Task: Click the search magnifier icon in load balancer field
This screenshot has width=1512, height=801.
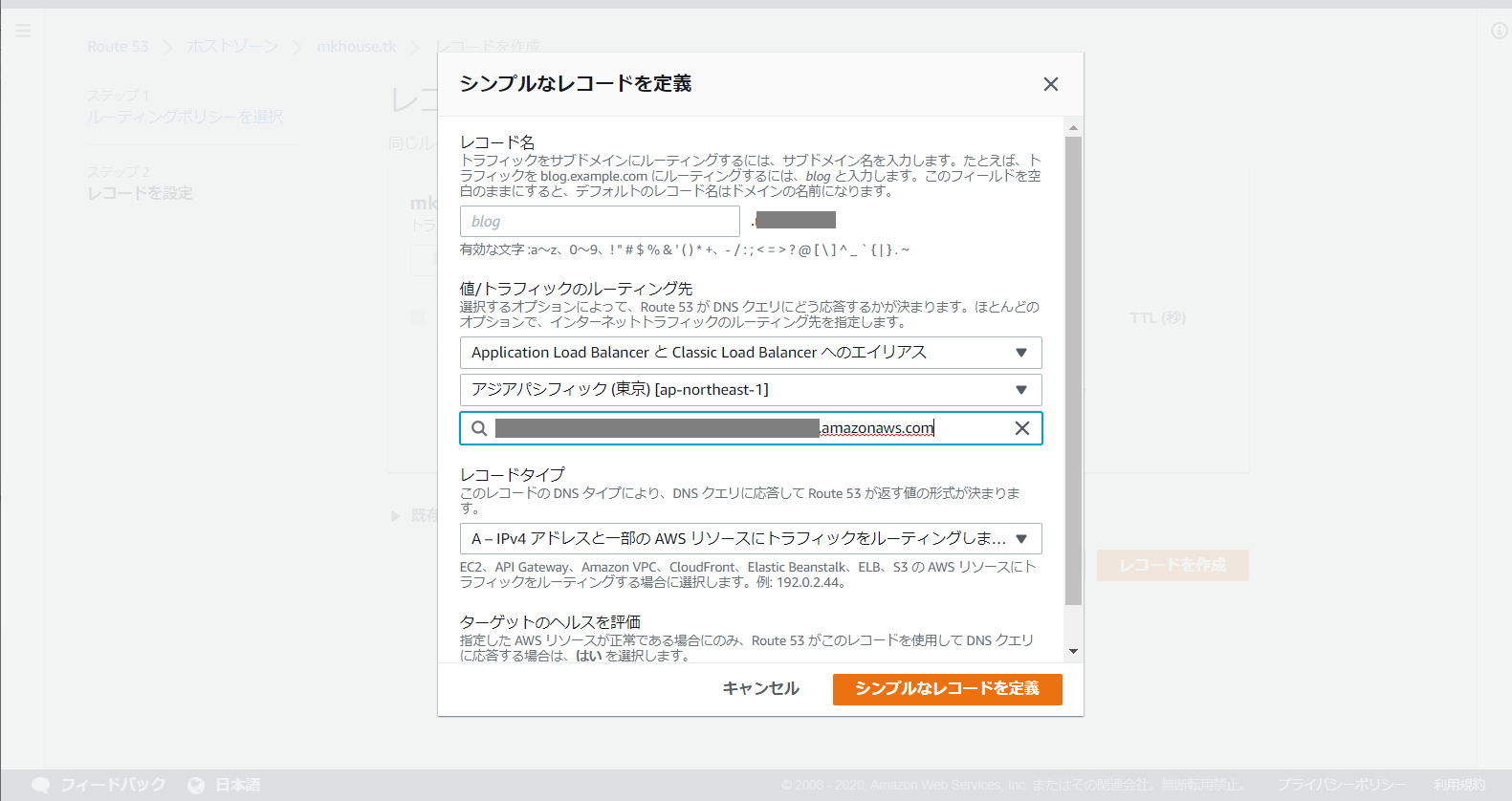Action: [479, 428]
